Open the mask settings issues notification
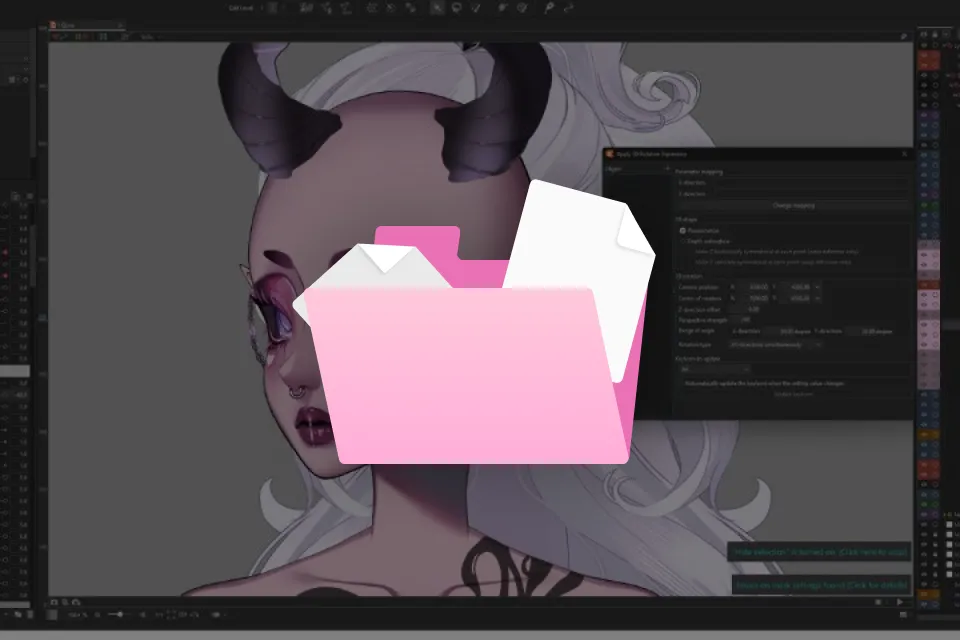This screenshot has width=960, height=640. click(821, 585)
